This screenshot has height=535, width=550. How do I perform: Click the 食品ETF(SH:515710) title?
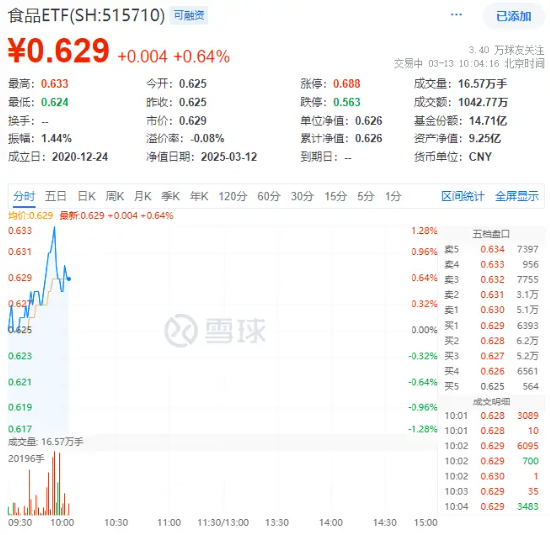pyautogui.click(x=86, y=15)
